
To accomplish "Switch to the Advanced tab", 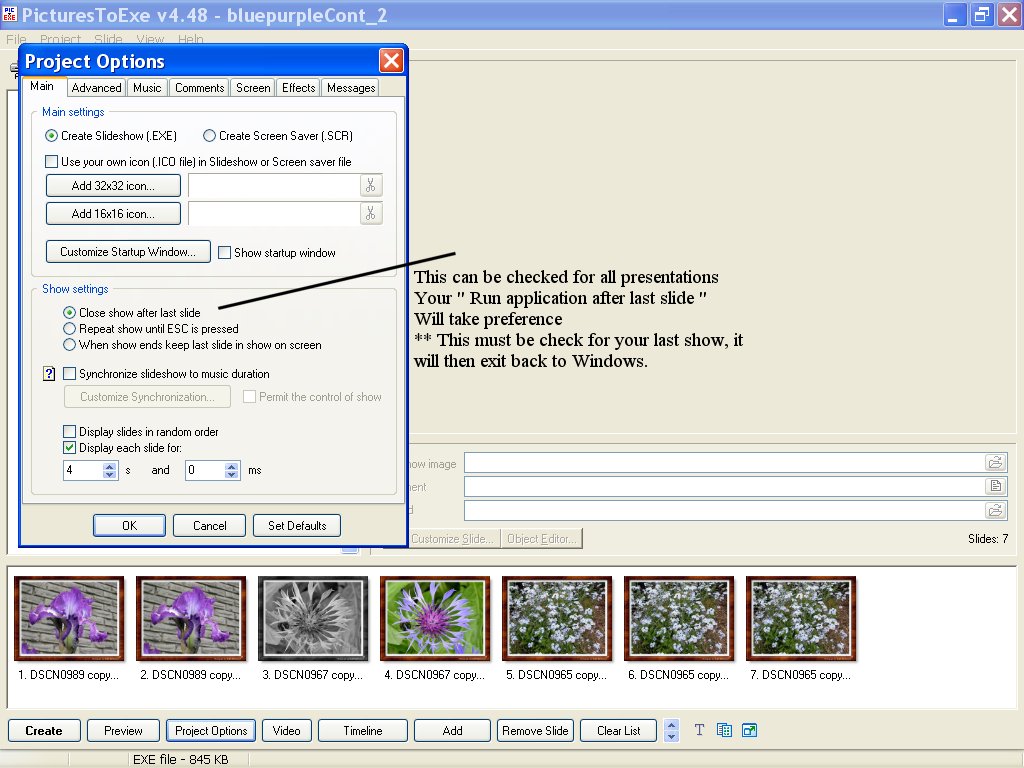I will pos(96,88).
